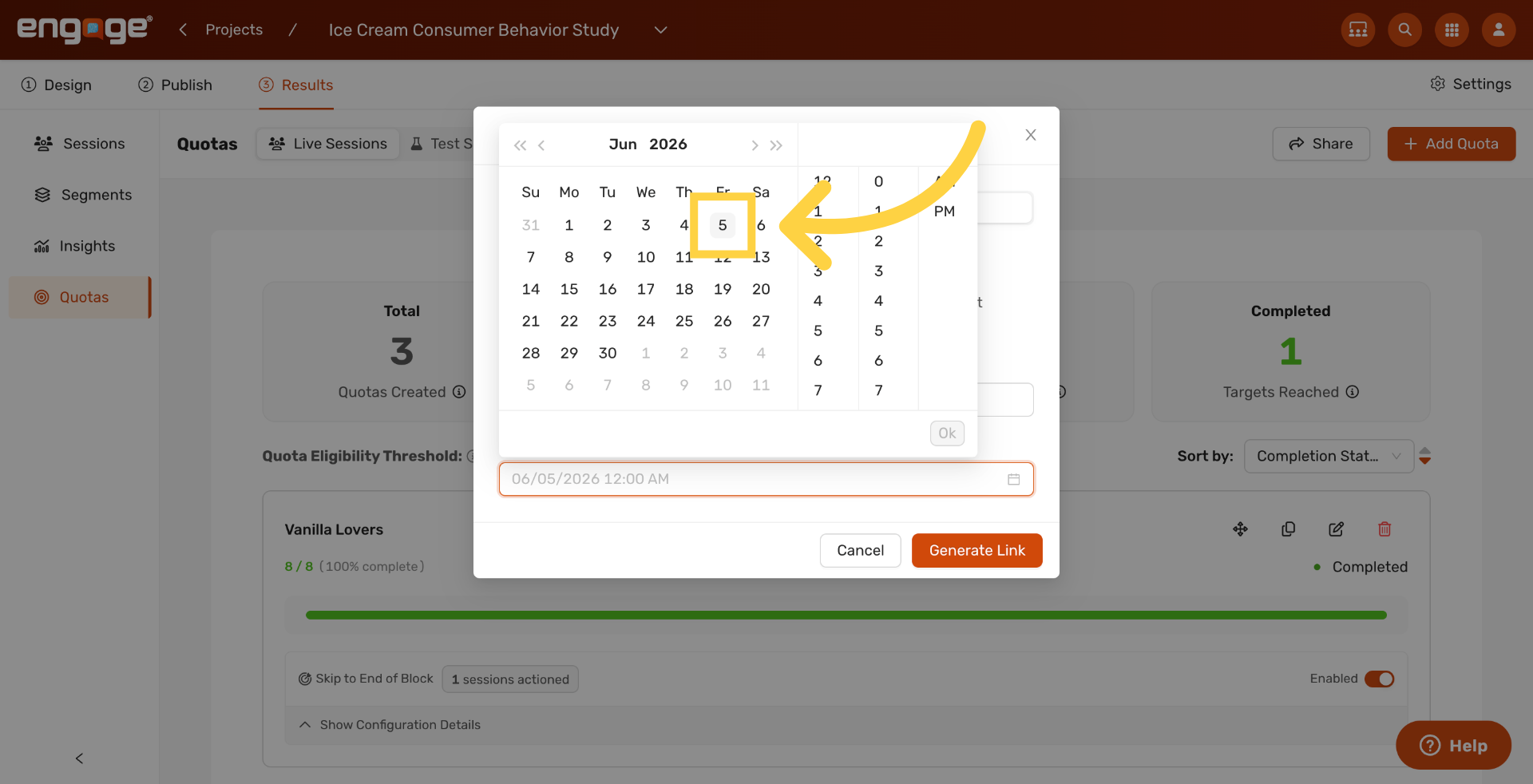Select the Live Sessions toggle tab
This screenshot has width=1533, height=784.
click(x=328, y=144)
